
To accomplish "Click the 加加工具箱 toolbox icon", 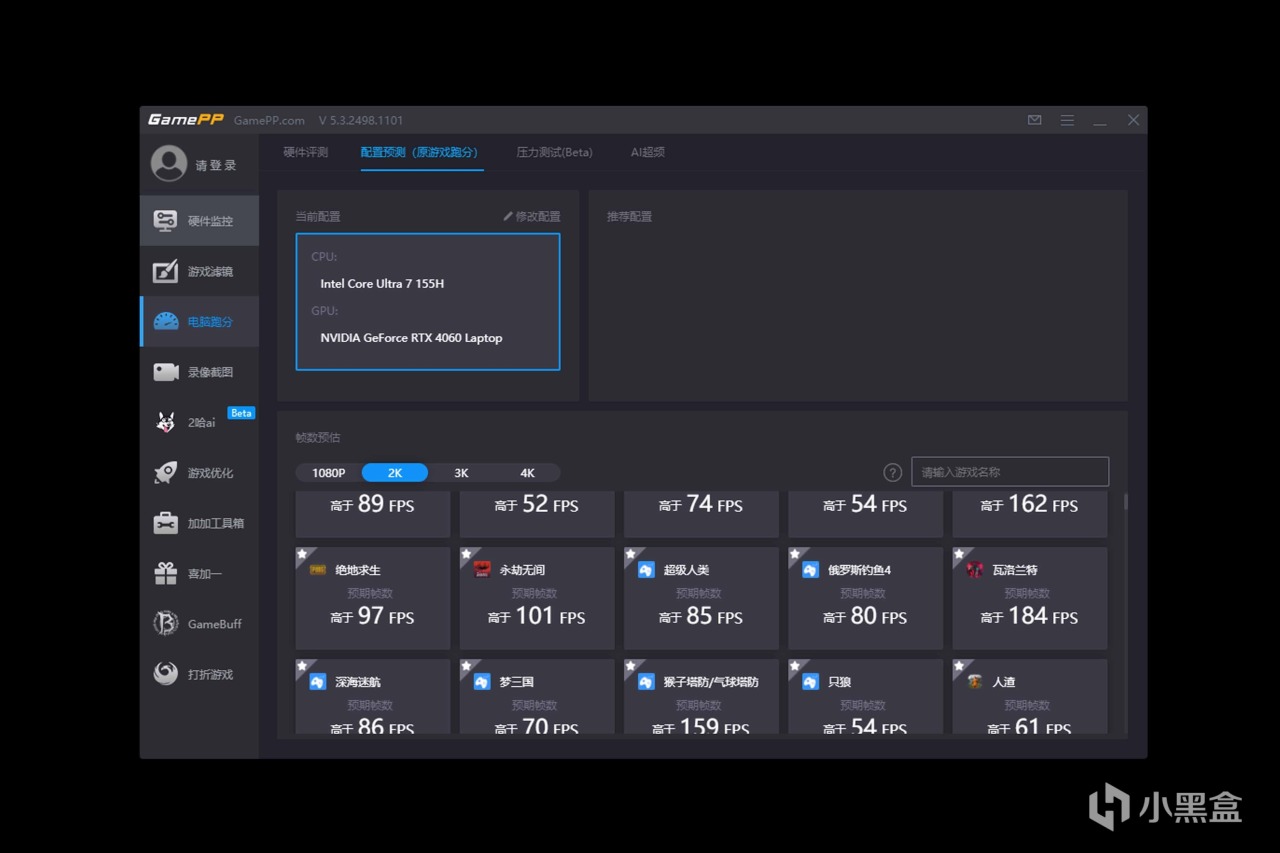I will [166, 523].
